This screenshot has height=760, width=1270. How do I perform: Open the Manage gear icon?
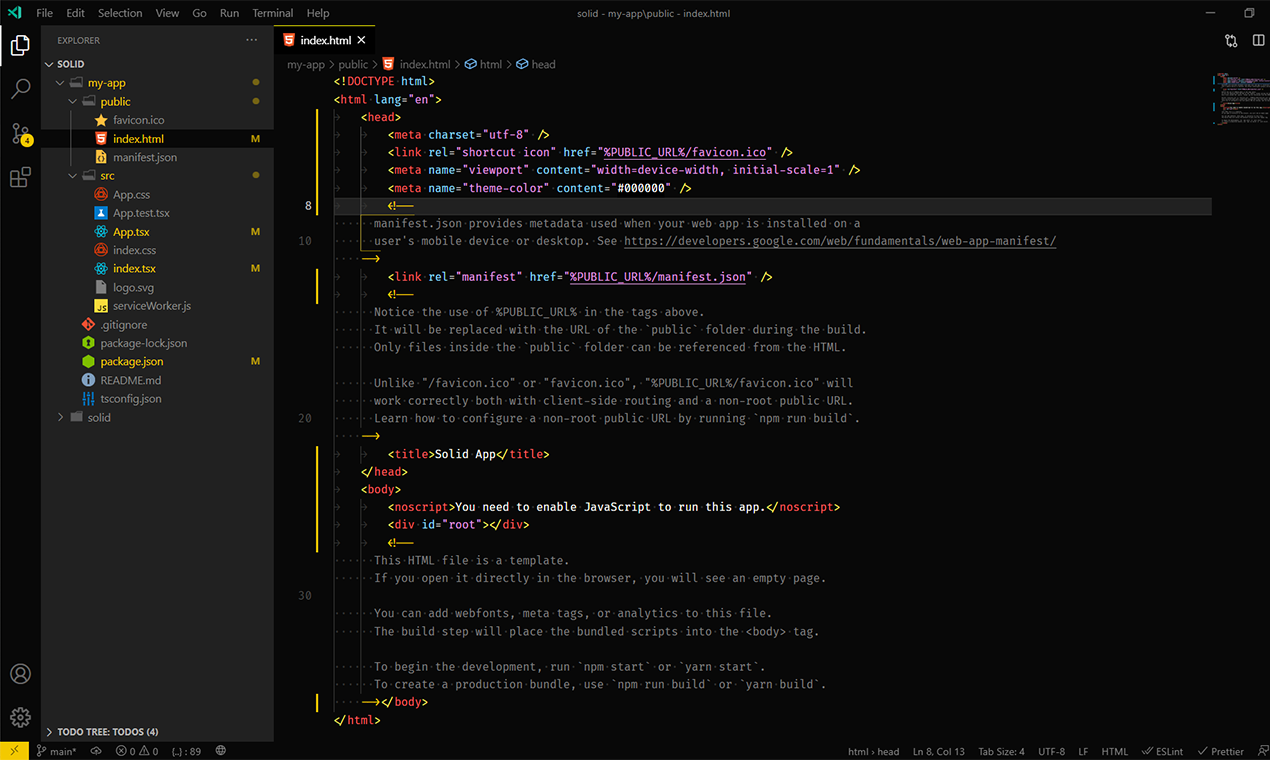[x=20, y=717]
